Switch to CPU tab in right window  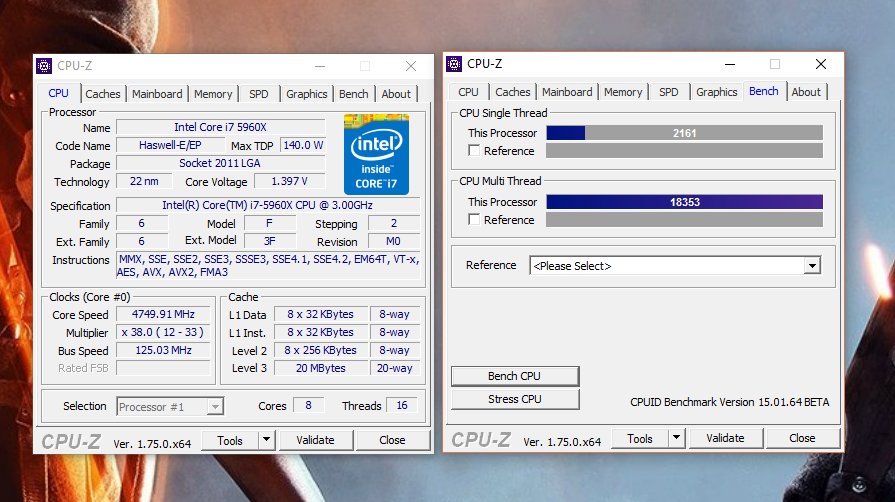(468, 92)
